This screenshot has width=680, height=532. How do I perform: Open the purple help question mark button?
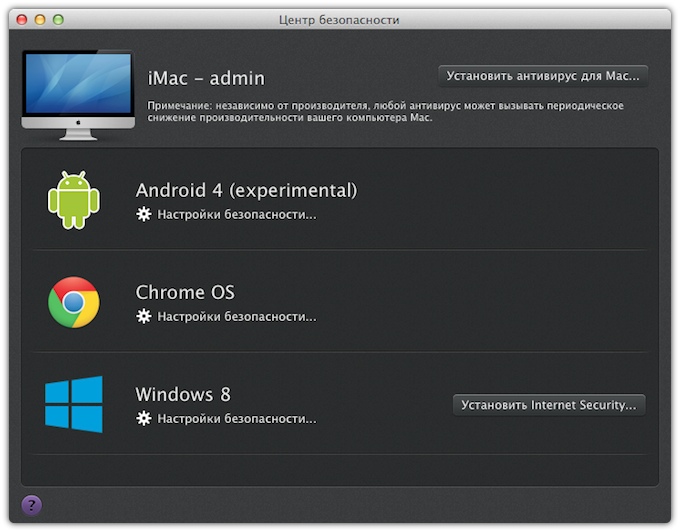tap(31, 505)
